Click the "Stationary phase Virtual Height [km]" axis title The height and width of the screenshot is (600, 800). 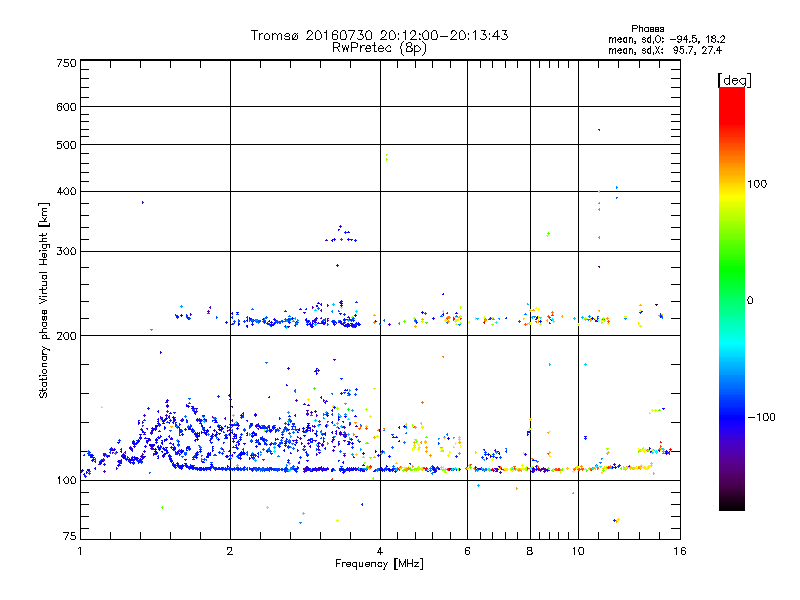44,300
